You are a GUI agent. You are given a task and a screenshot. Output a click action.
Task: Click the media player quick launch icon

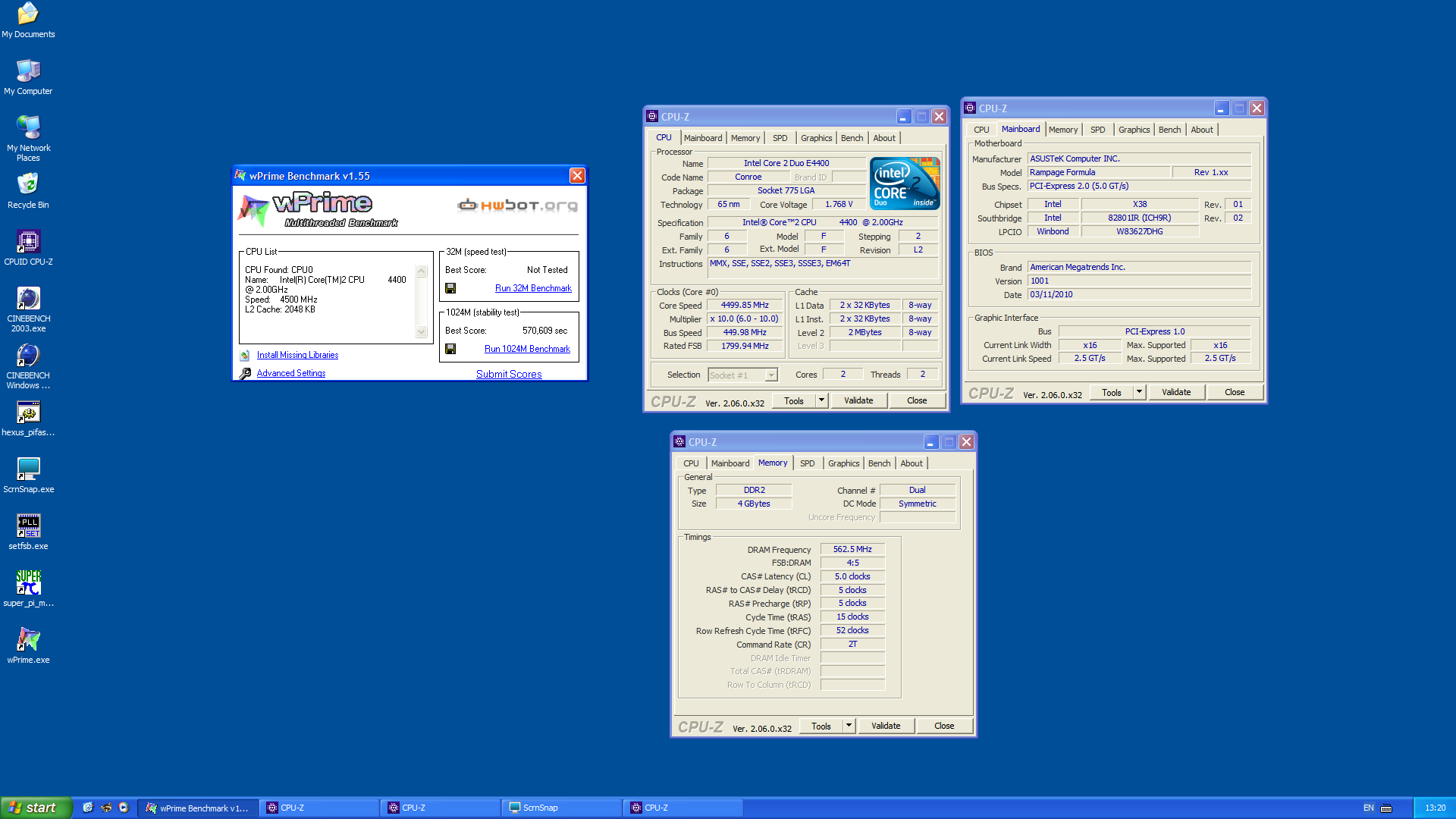[124, 808]
